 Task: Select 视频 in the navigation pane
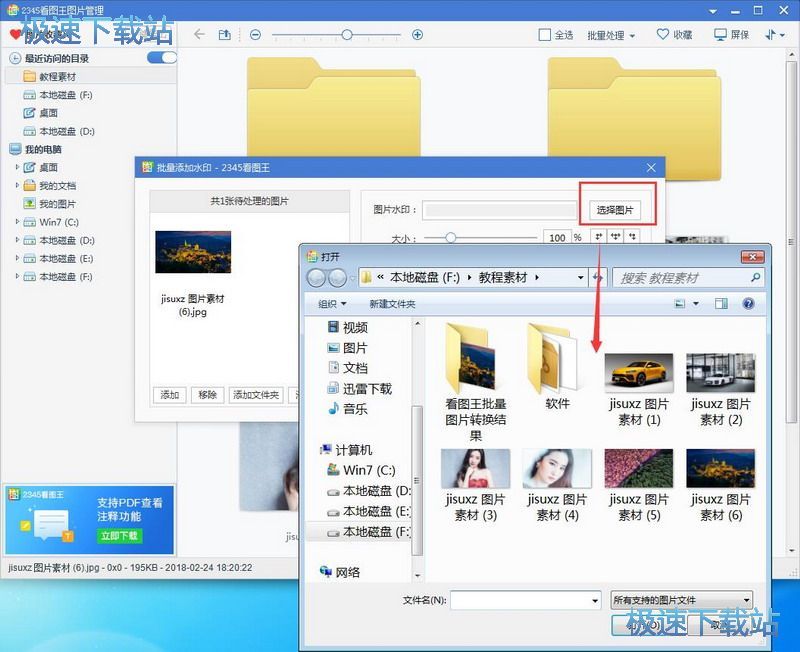tap(348, 327)
